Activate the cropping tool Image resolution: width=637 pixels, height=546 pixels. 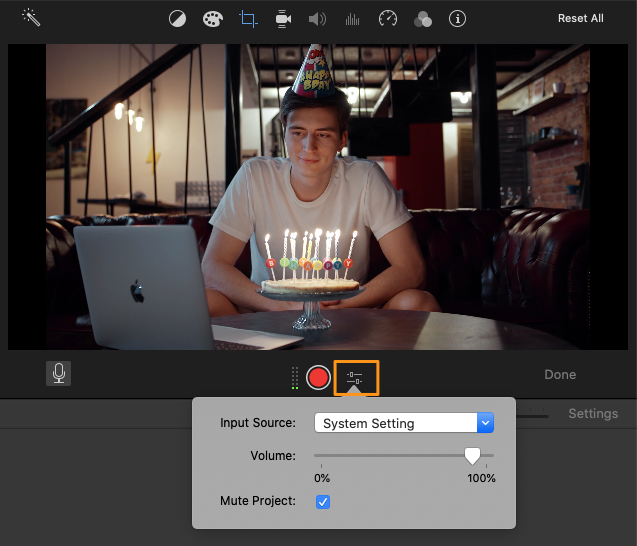pyautogui.click(x=248, y=19)
